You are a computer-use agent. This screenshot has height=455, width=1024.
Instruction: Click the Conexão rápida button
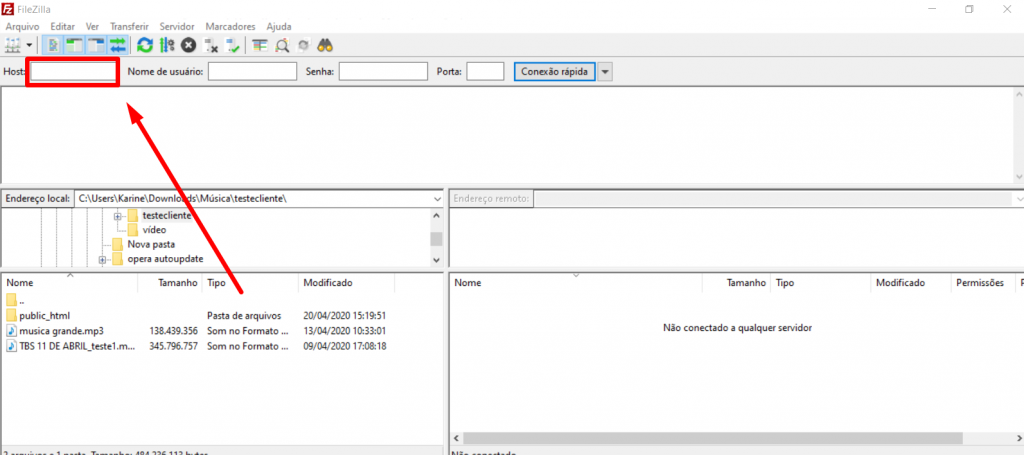coord(555,72)
